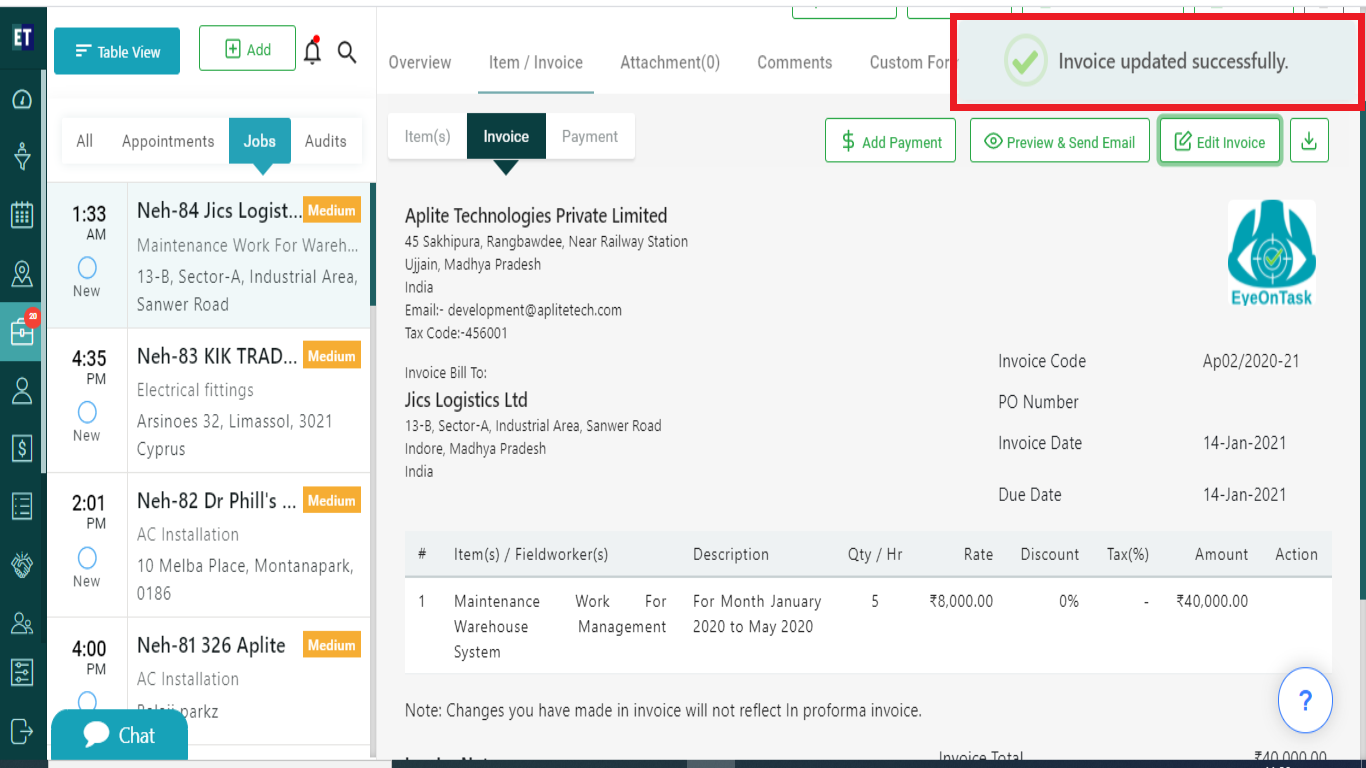Click Medium priority badge on Neh-83
Viewport: 1366px width, 768px height.
tap(332, 356)
